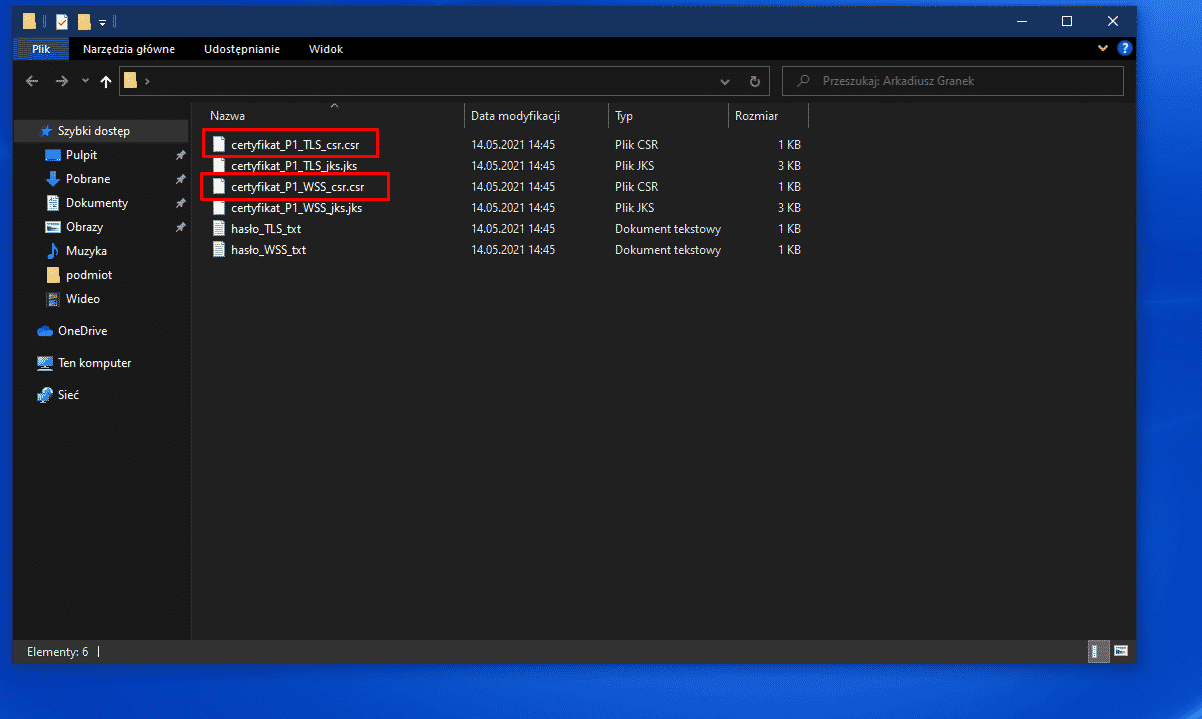Click the pin icon beside Pulpit
The height and width of the screenshot is (719, 1202).
coord(180,155)
